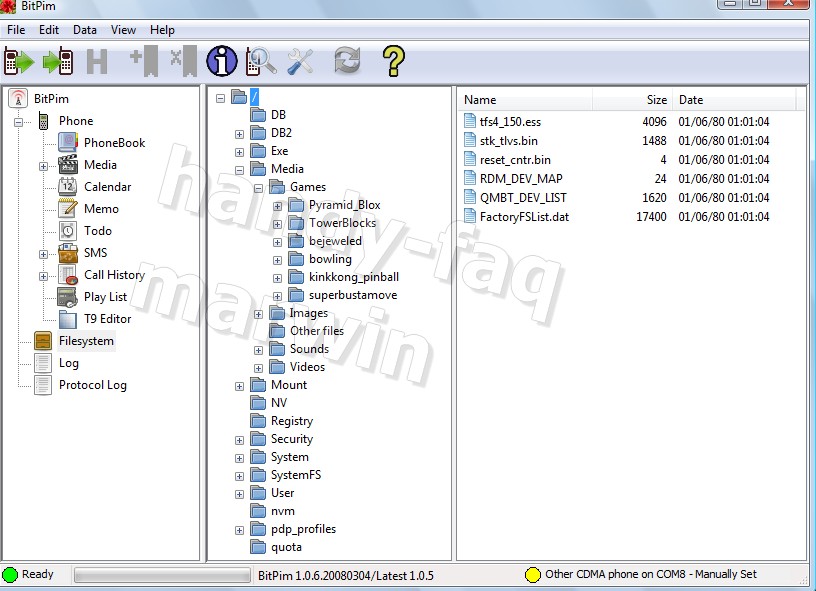
Task: Select the Calendar icon in sidebar
Action: (x=68, y=186)
